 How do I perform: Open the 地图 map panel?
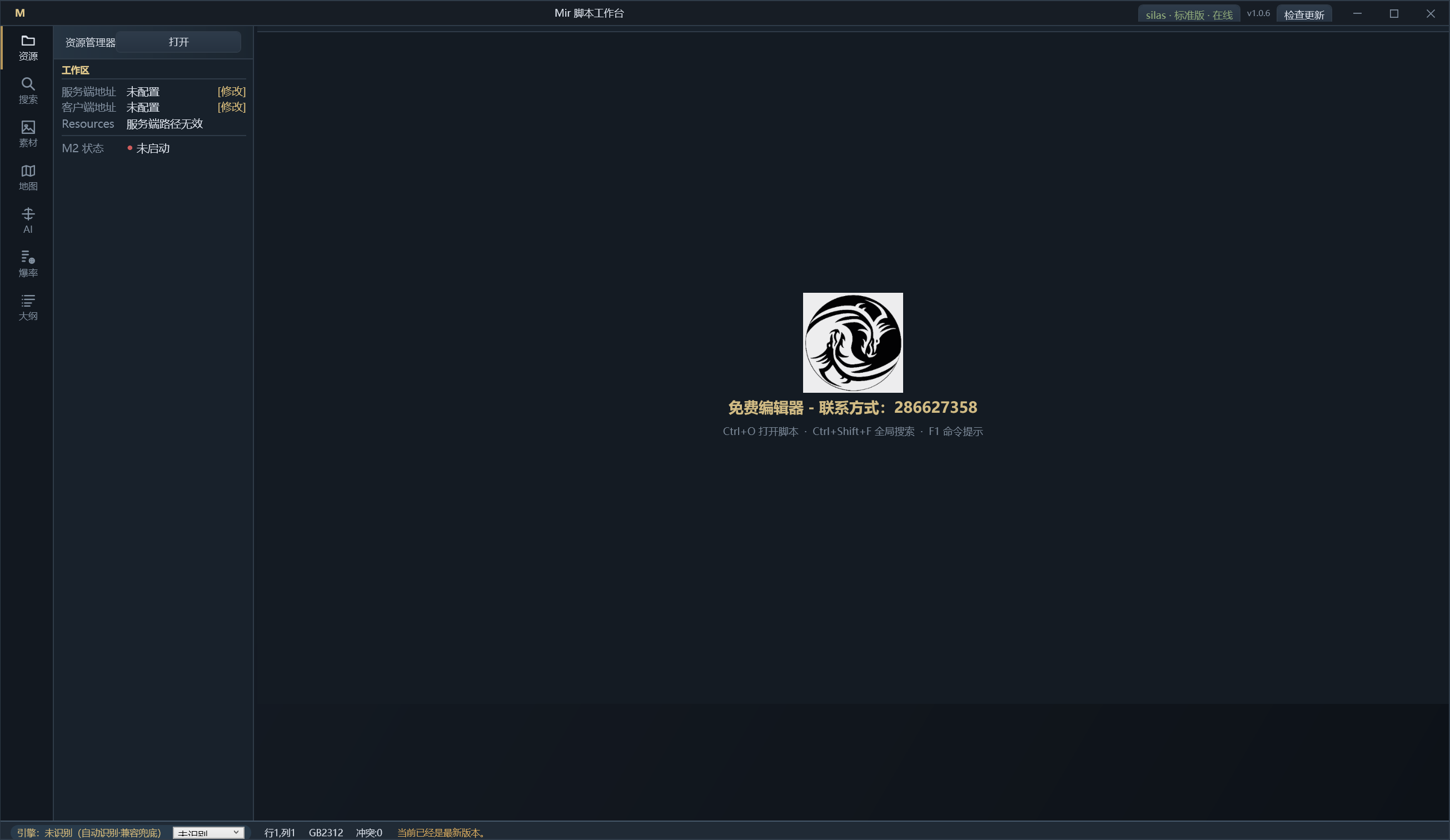point(28,178)
